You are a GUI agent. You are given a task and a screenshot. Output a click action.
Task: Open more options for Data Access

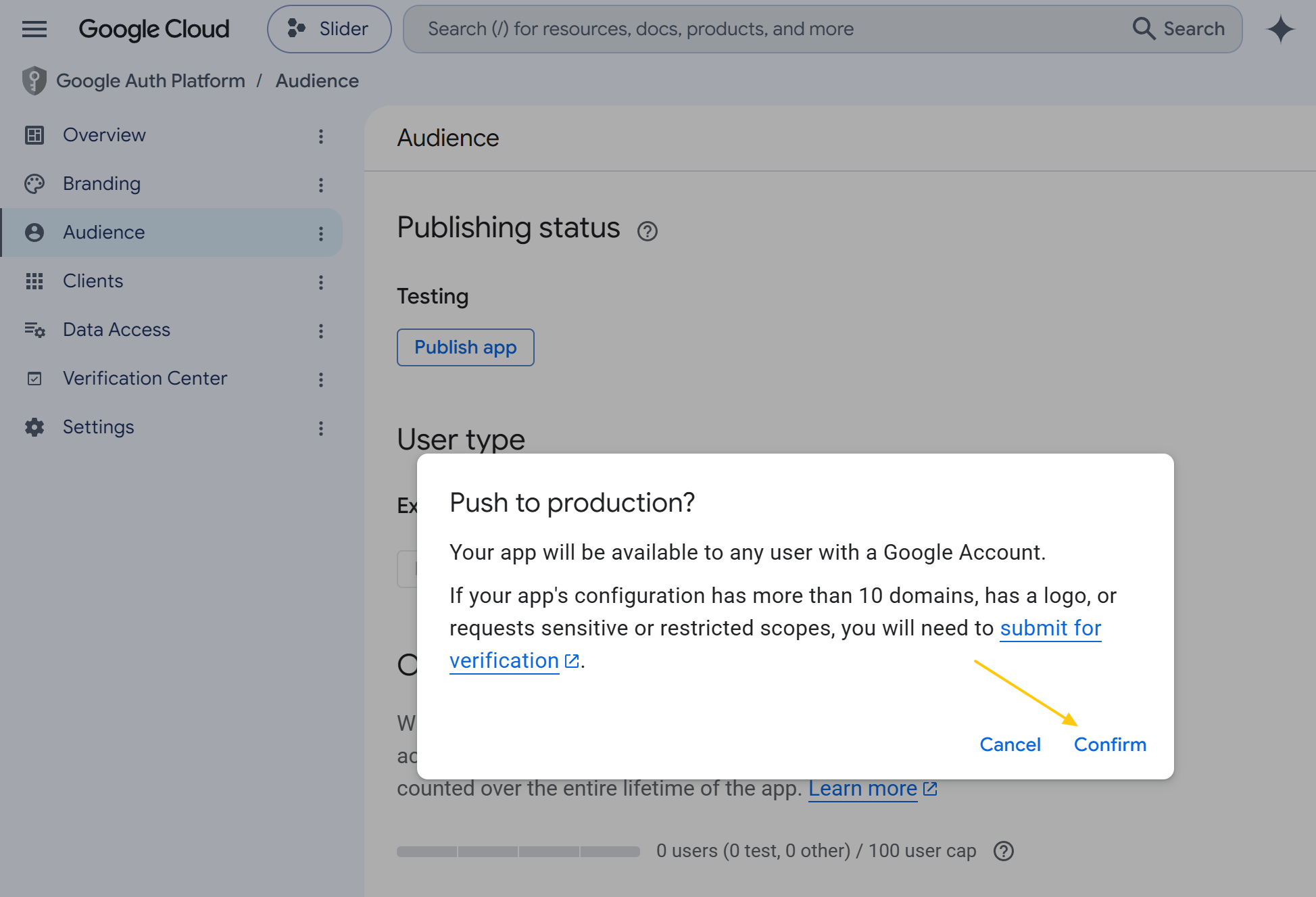coord(321,331)
